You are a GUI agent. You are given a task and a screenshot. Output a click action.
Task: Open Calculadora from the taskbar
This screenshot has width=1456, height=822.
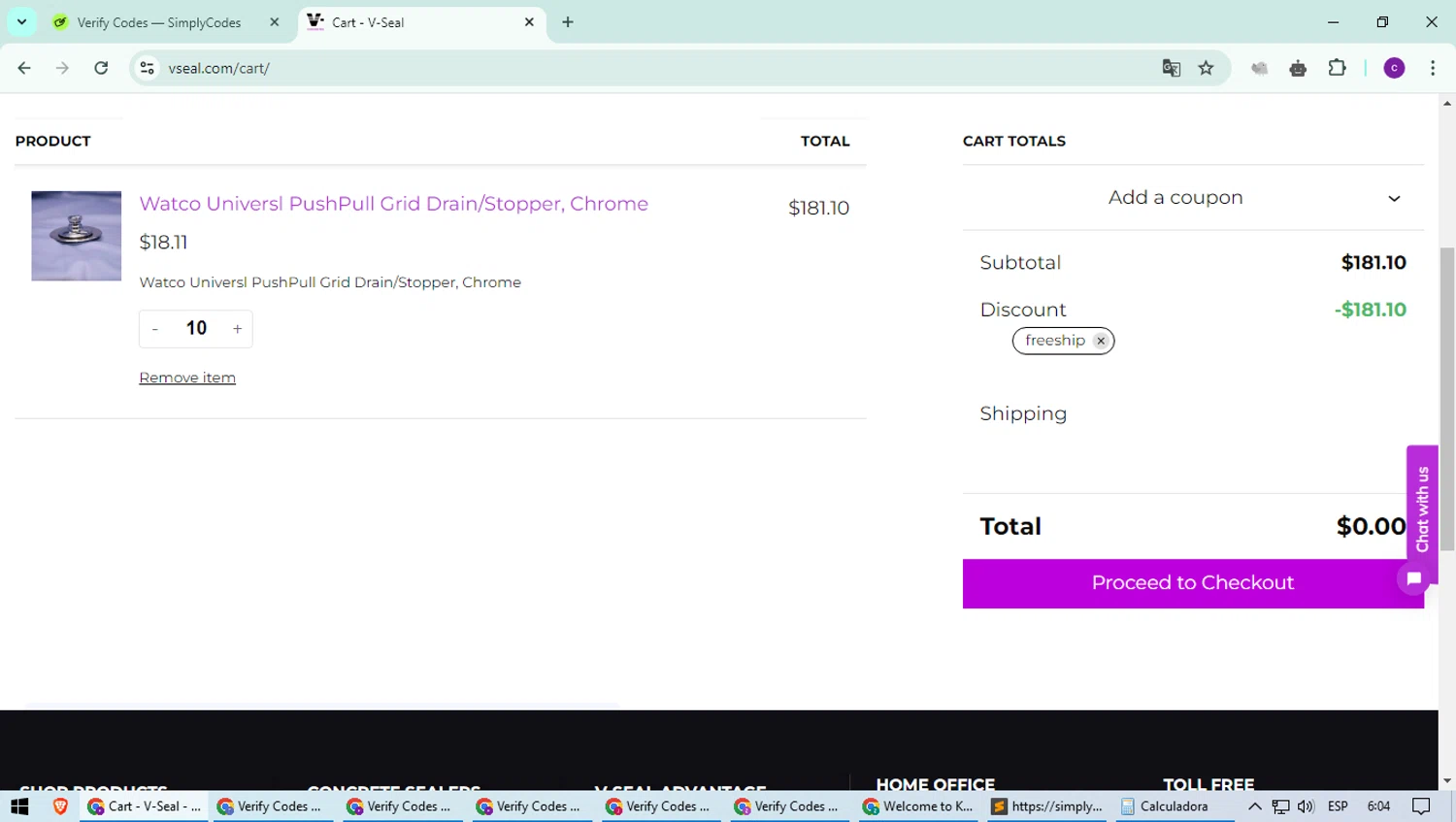(x=1175, y=806)
